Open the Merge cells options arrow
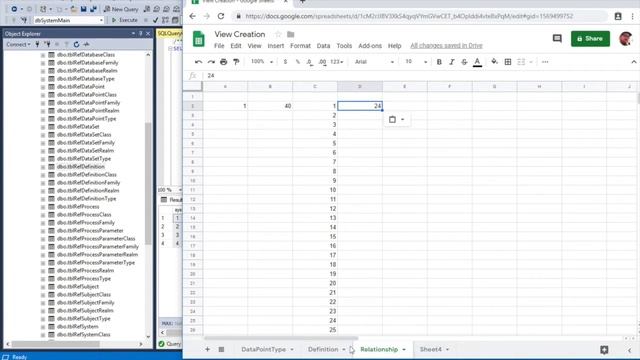Viewport: 640px width, 360px height. [531, 62]
